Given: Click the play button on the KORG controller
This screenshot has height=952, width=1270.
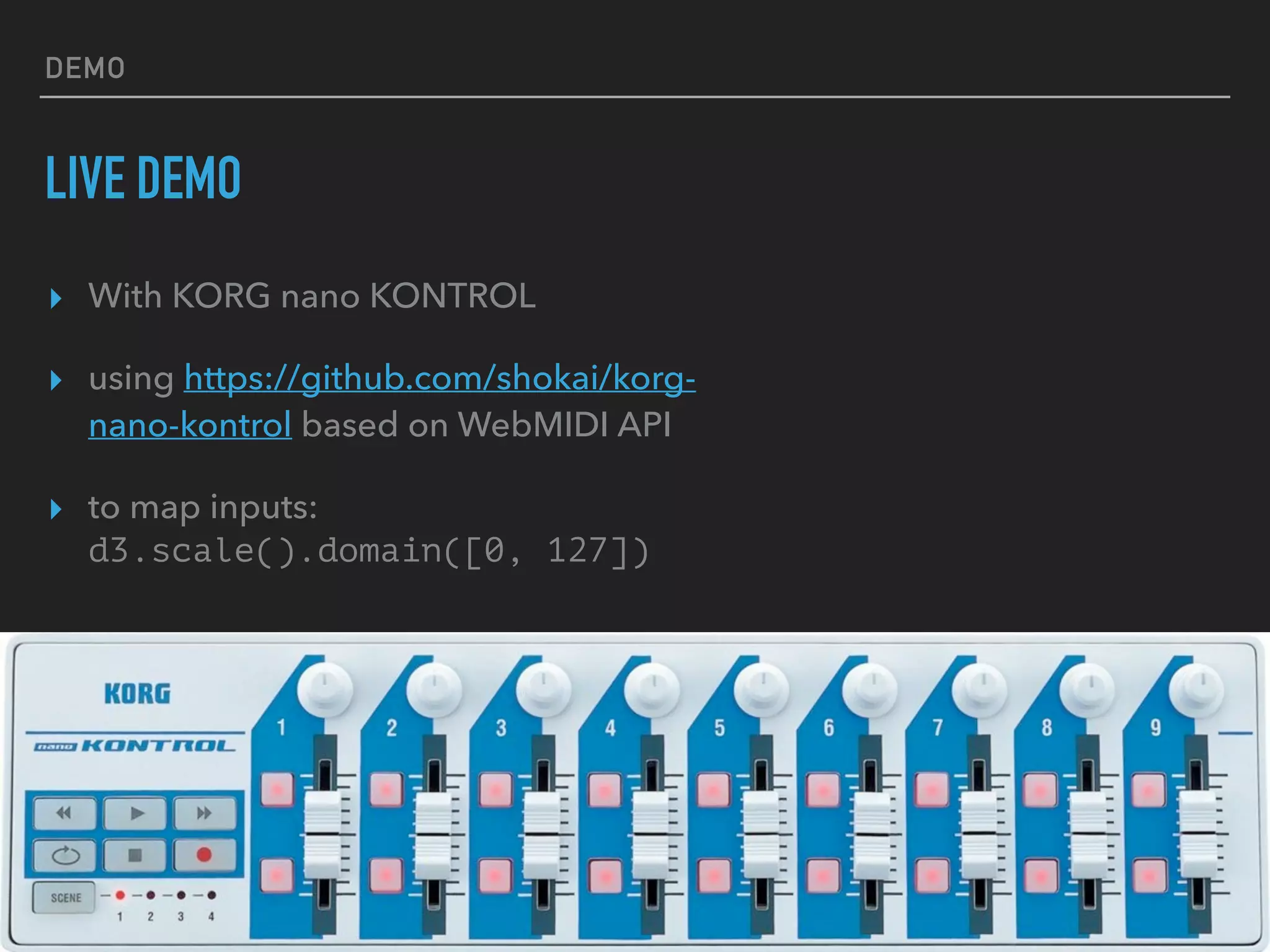Looking at the screenshot, I should click(135, 813).
